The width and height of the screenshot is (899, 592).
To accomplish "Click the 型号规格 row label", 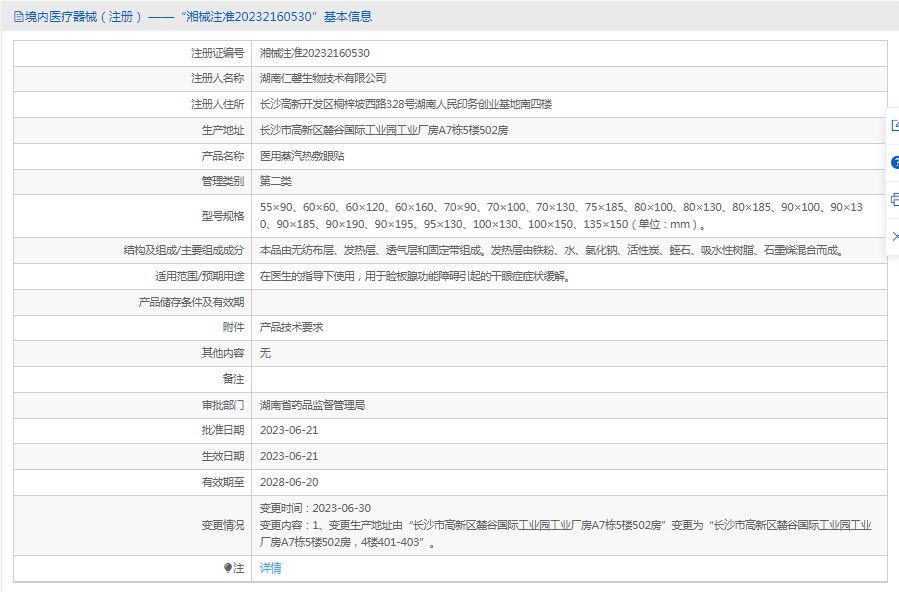I will (x=222, y=216).
